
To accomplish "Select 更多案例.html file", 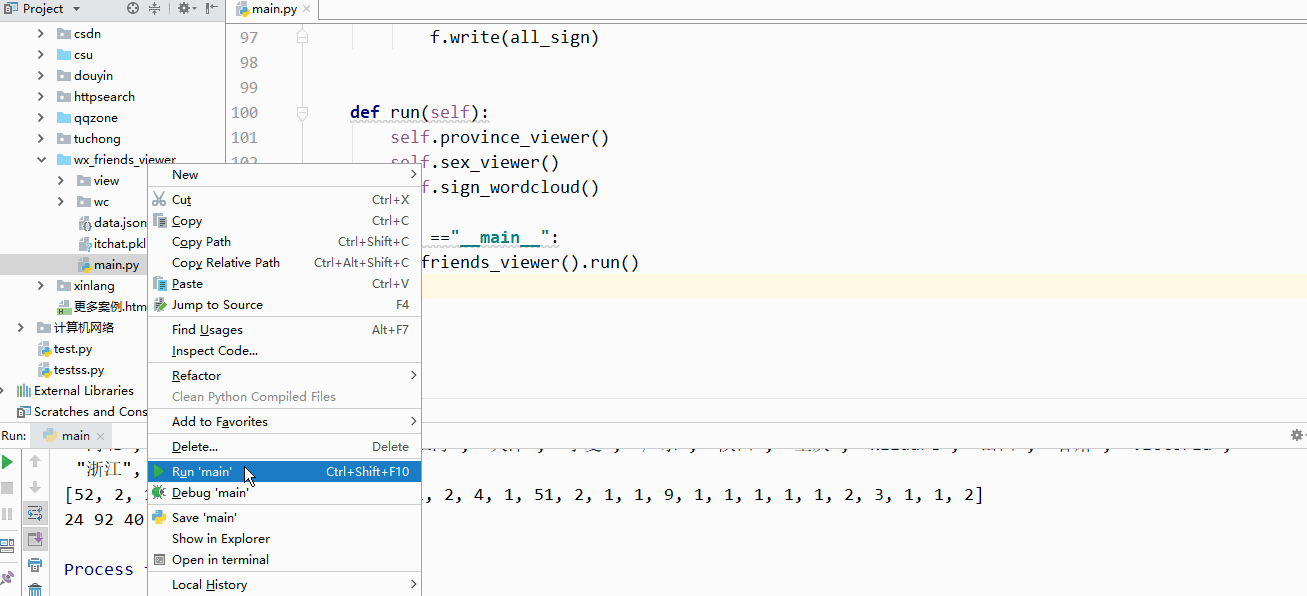I will (102, 307).
